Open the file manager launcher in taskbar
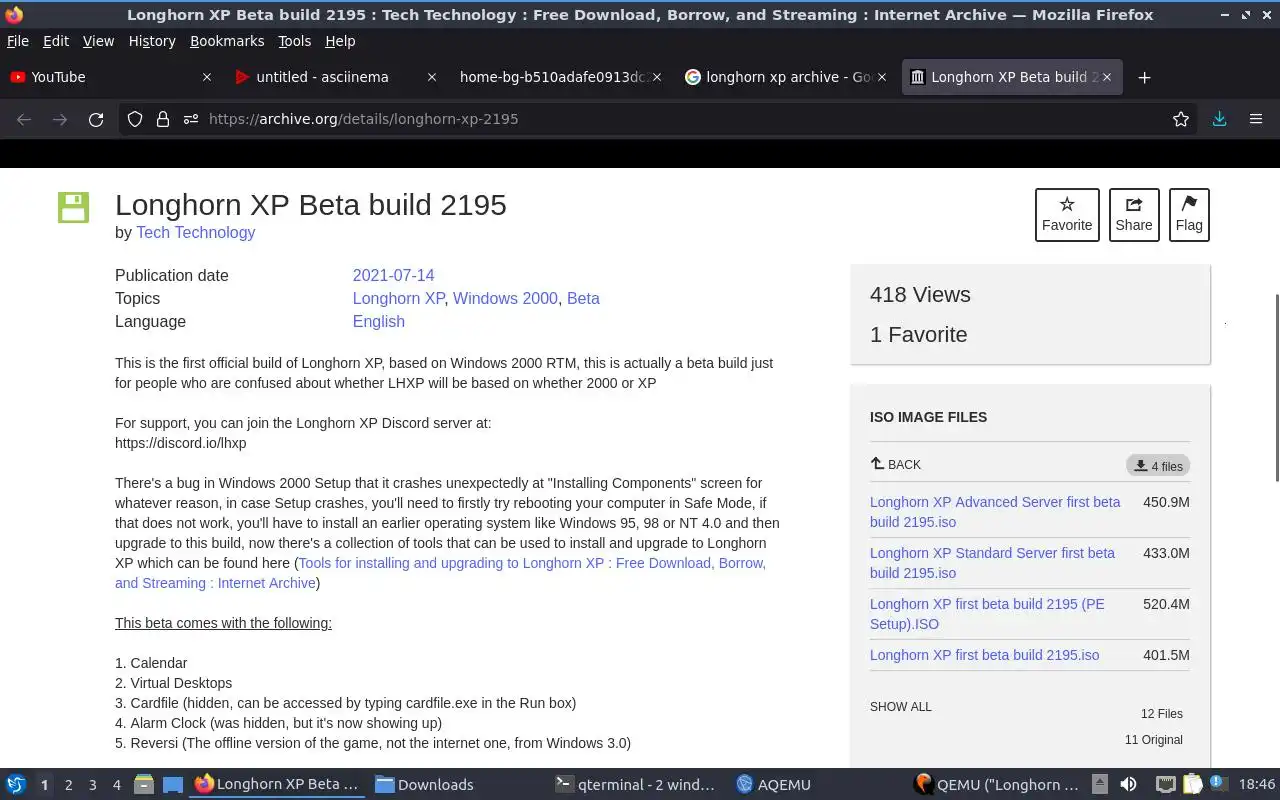 tap(144, 785)
